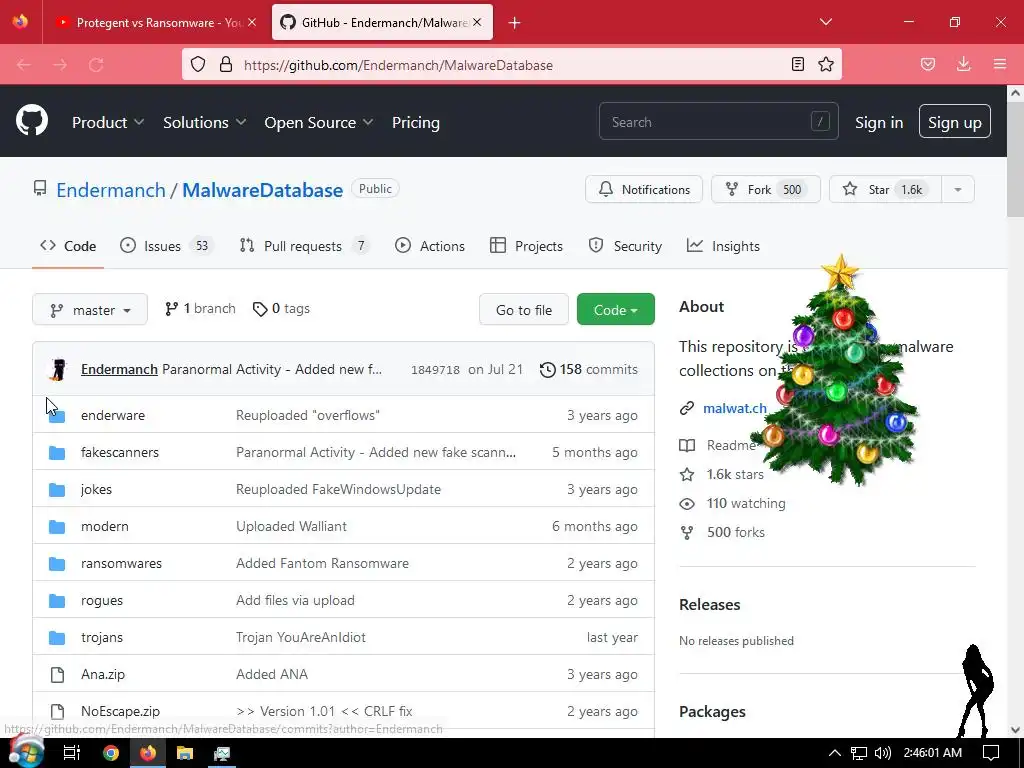Show hidden system tray icons
This screenshot has height=768, width=1024.
click(x=835, y=753)
